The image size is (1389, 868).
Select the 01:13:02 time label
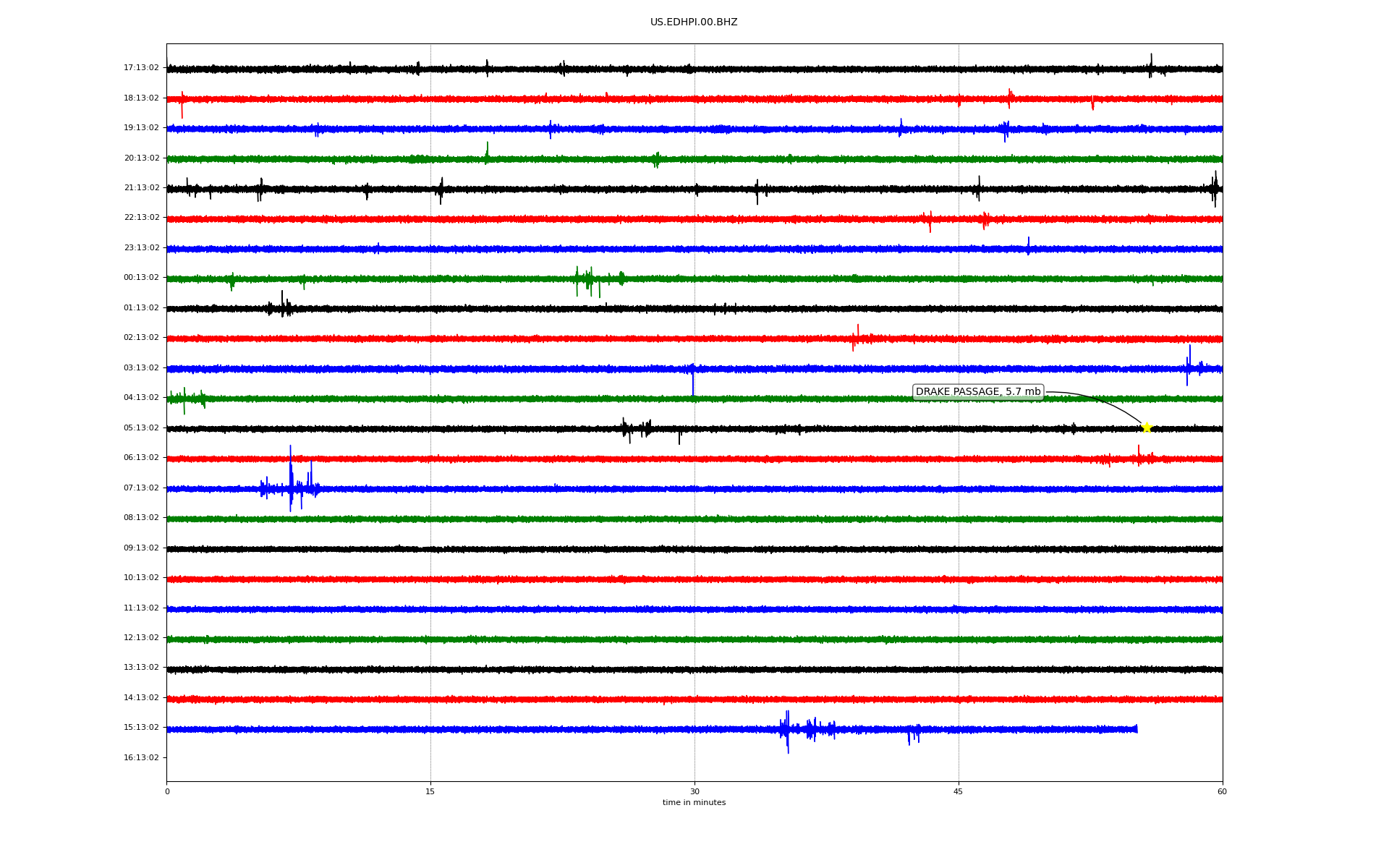tap(141, 308)
